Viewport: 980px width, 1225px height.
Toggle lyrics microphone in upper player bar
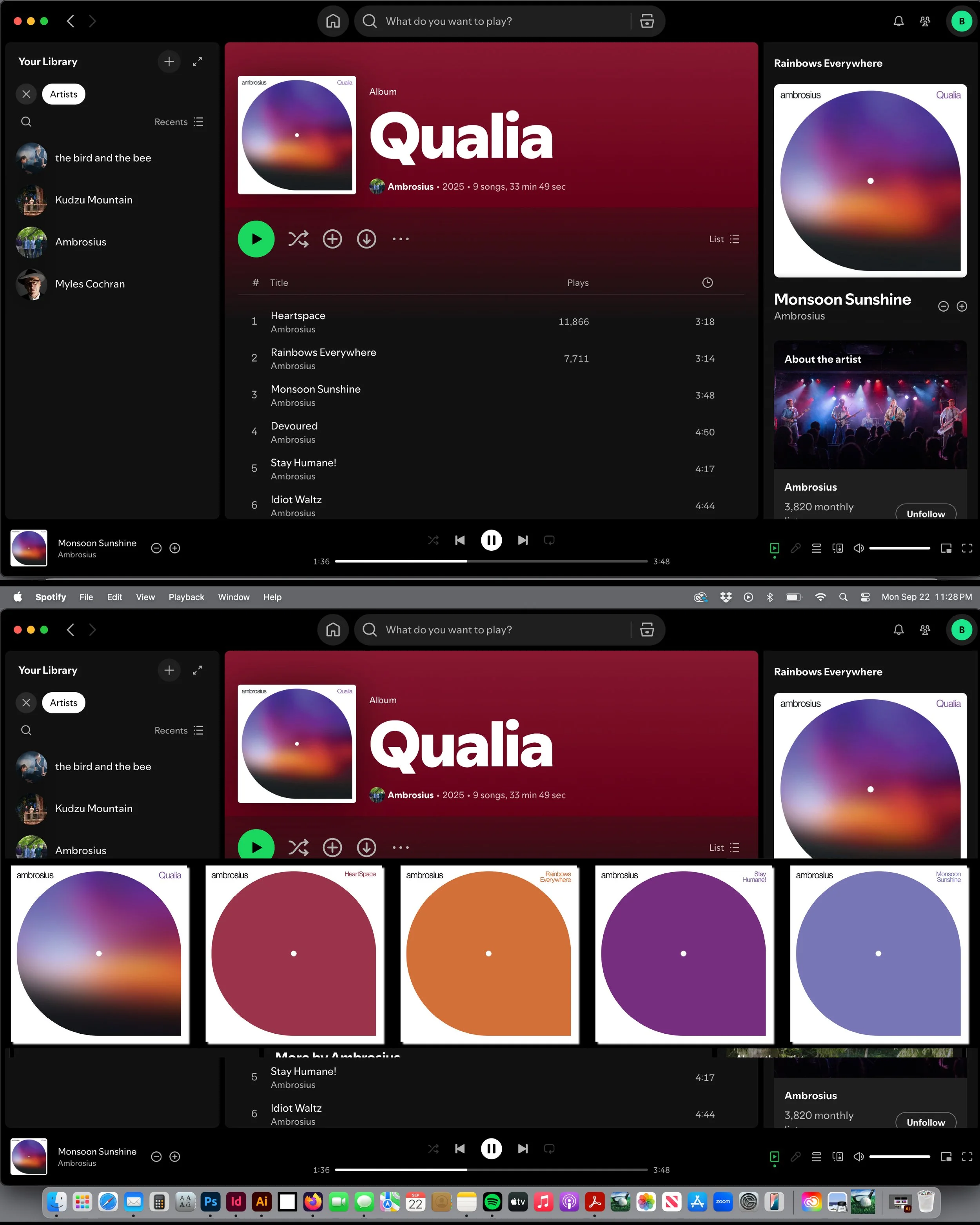point(795,548)
